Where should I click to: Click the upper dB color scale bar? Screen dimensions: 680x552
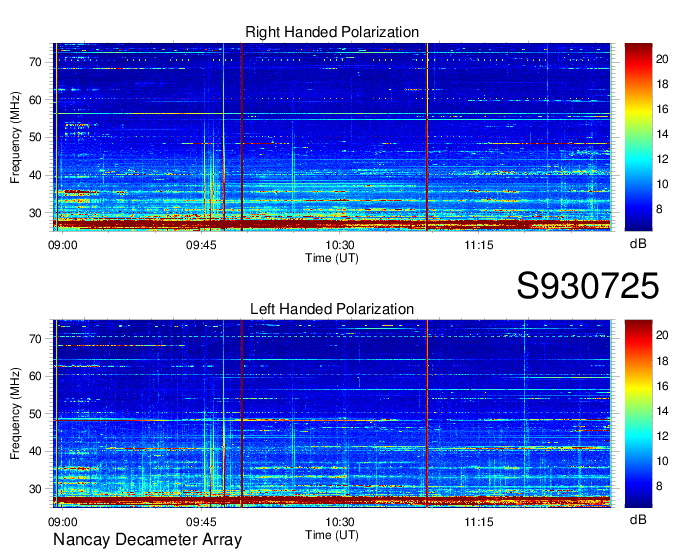click(x=638, y=137)
